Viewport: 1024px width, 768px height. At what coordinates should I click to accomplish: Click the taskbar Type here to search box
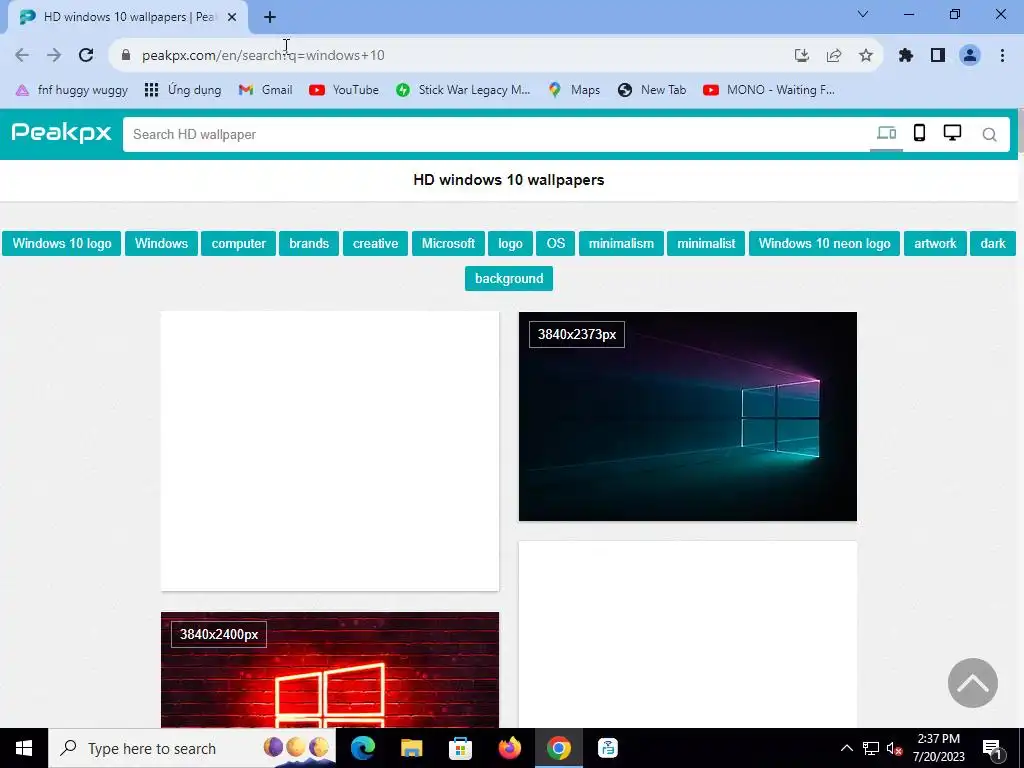[192, 748]
